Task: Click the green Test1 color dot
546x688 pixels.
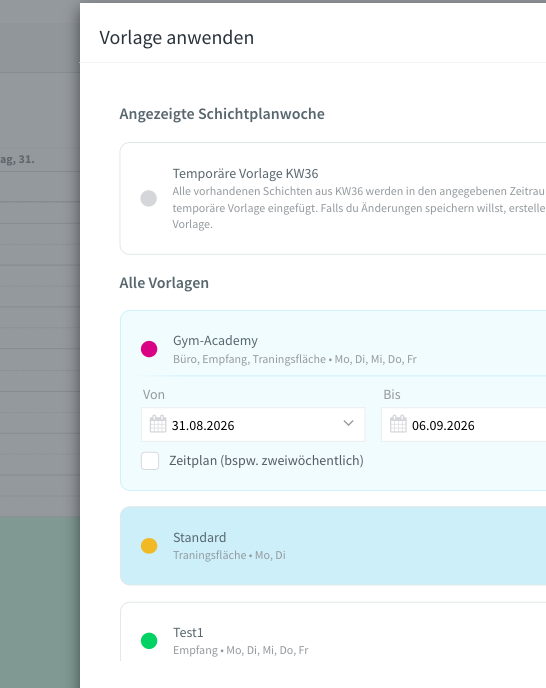Action: click(x=149, y=641)
